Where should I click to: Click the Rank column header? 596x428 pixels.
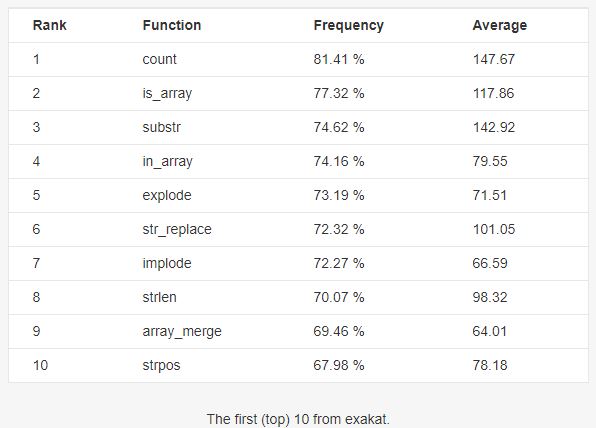49,25
